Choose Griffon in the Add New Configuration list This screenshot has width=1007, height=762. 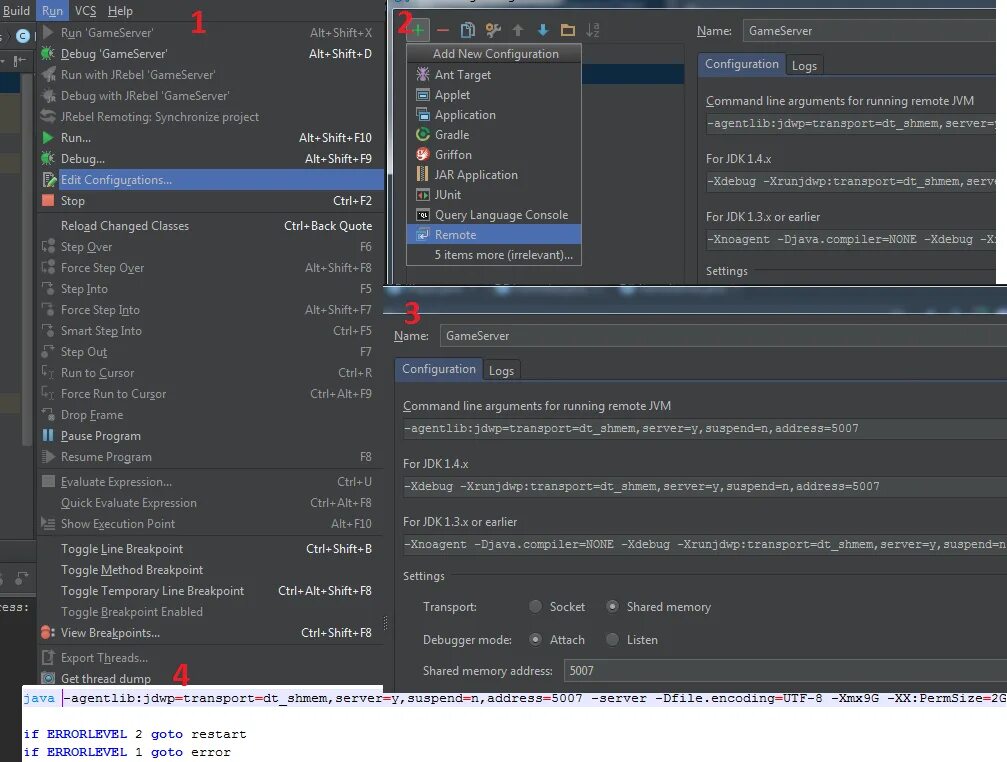click(x=494, y=155)
